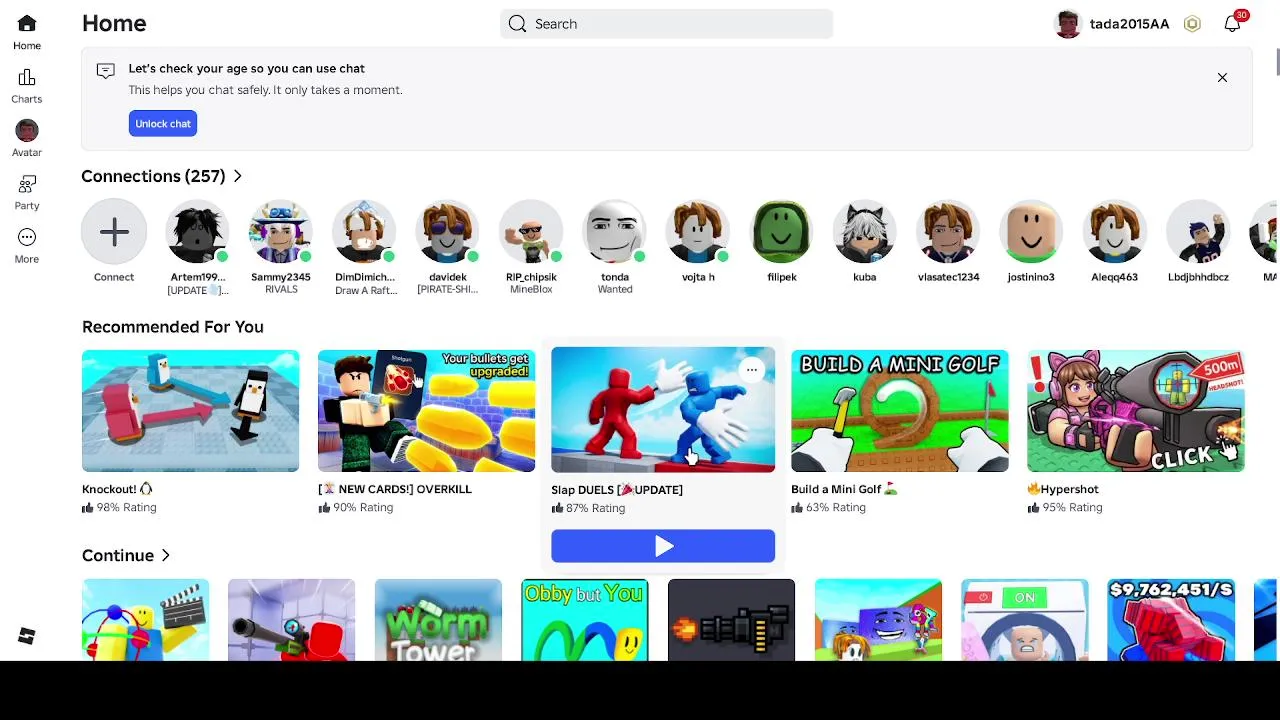Click the chat message icon in banner

tap(105, 70)
